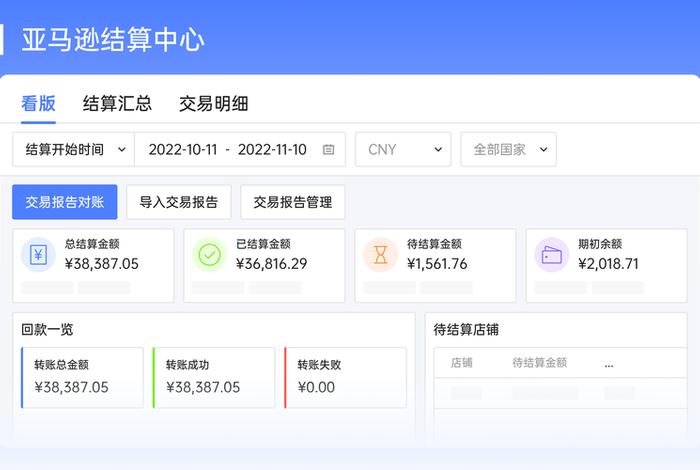700x470 pixels.
Task: Click the calendar icon in date range
Action: point(328,150)
